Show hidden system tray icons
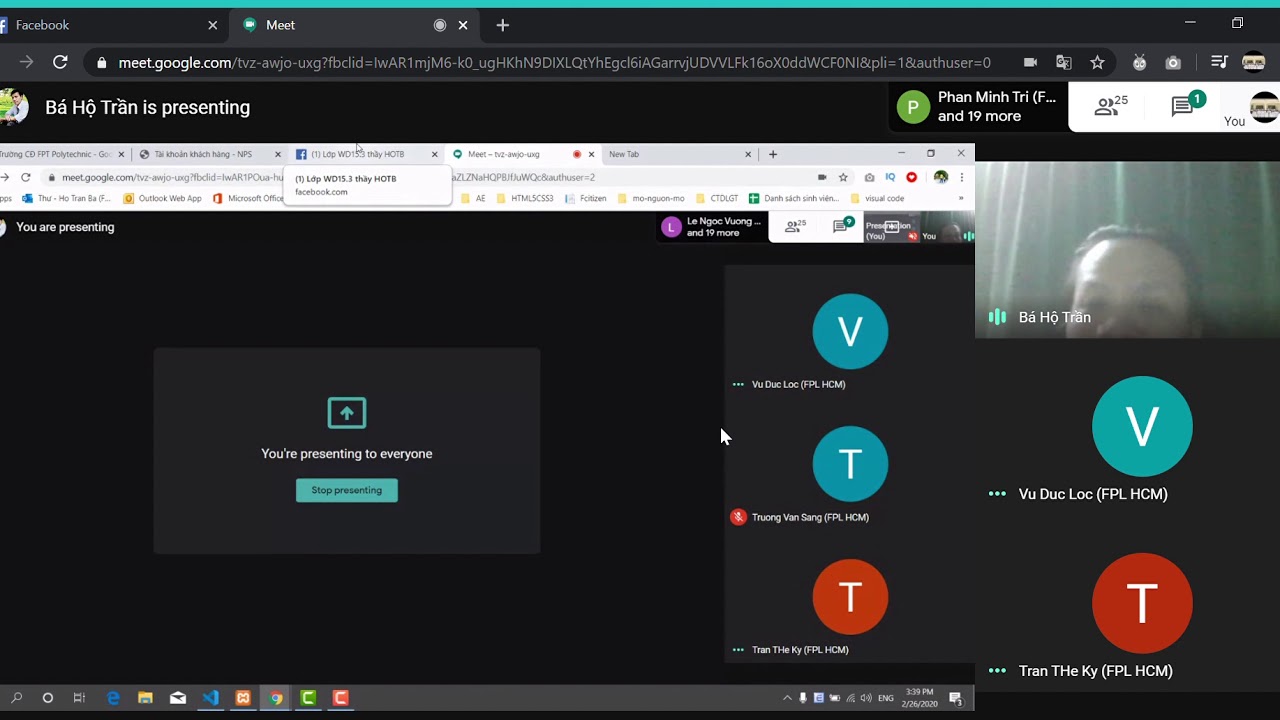The image size is (1280, 720). click(787, 698)
